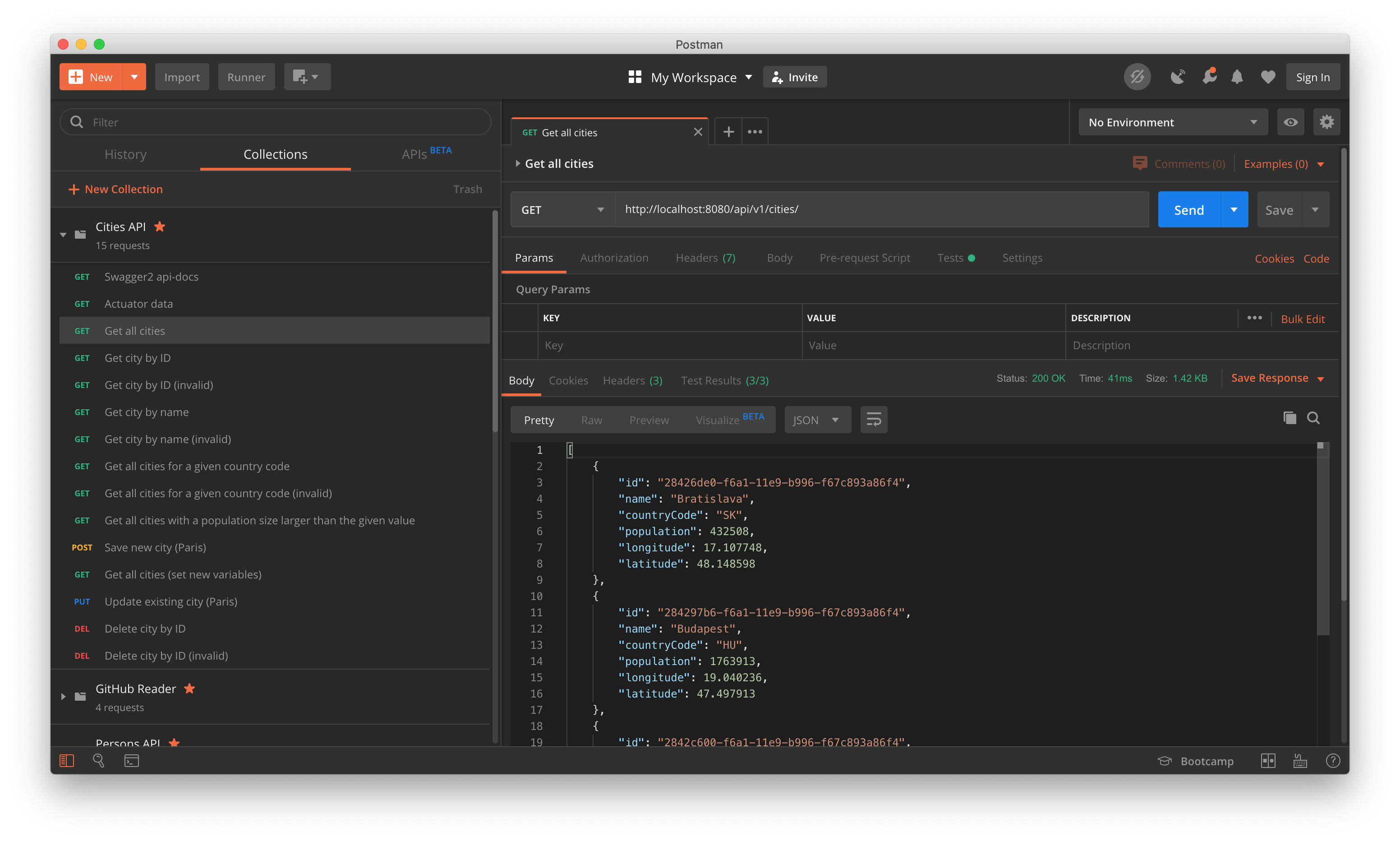The height and width of the screenshot is (841, 1400).
Task: Copy response body to clipboard
Action: click(1289, 418)
